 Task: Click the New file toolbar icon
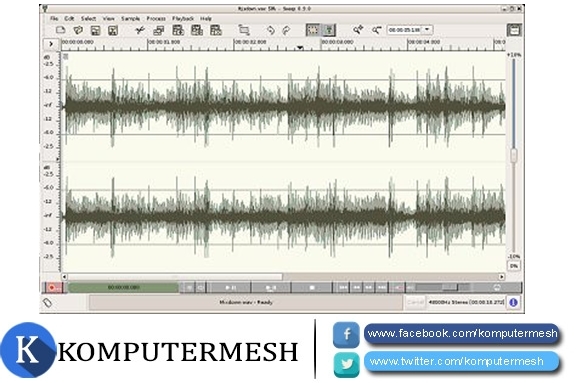click(61, 30)
